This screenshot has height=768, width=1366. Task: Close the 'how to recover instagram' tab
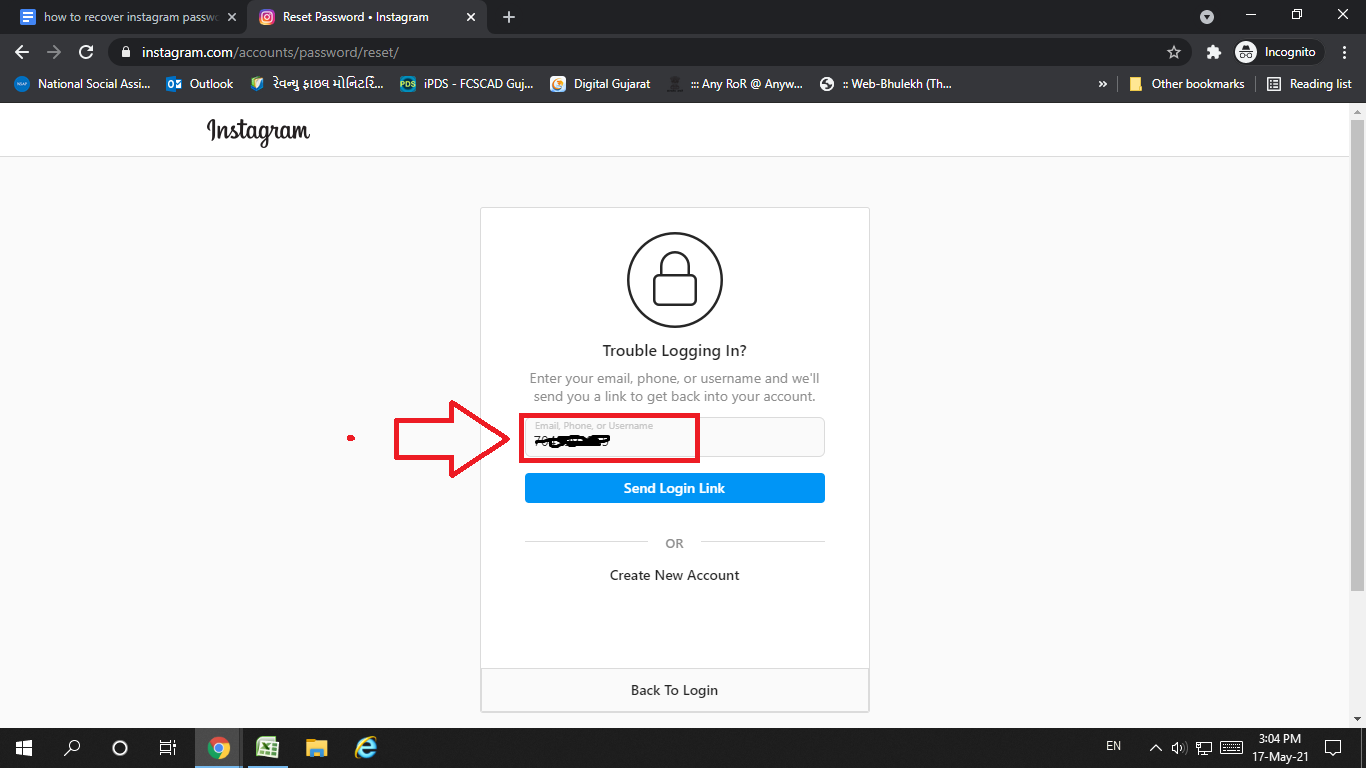pos(232,17)
